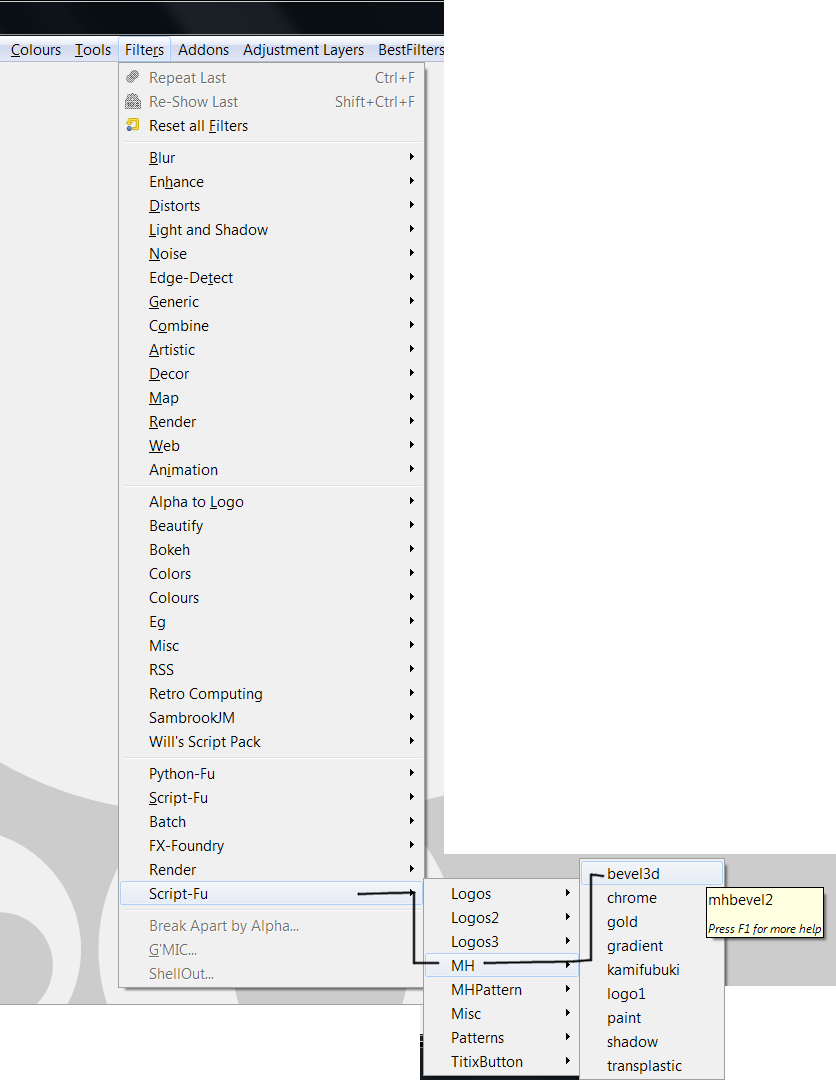This screenshot has height=1080, width=836.
Task: Open the Logos2 submenu
Action: coord(501,917)
